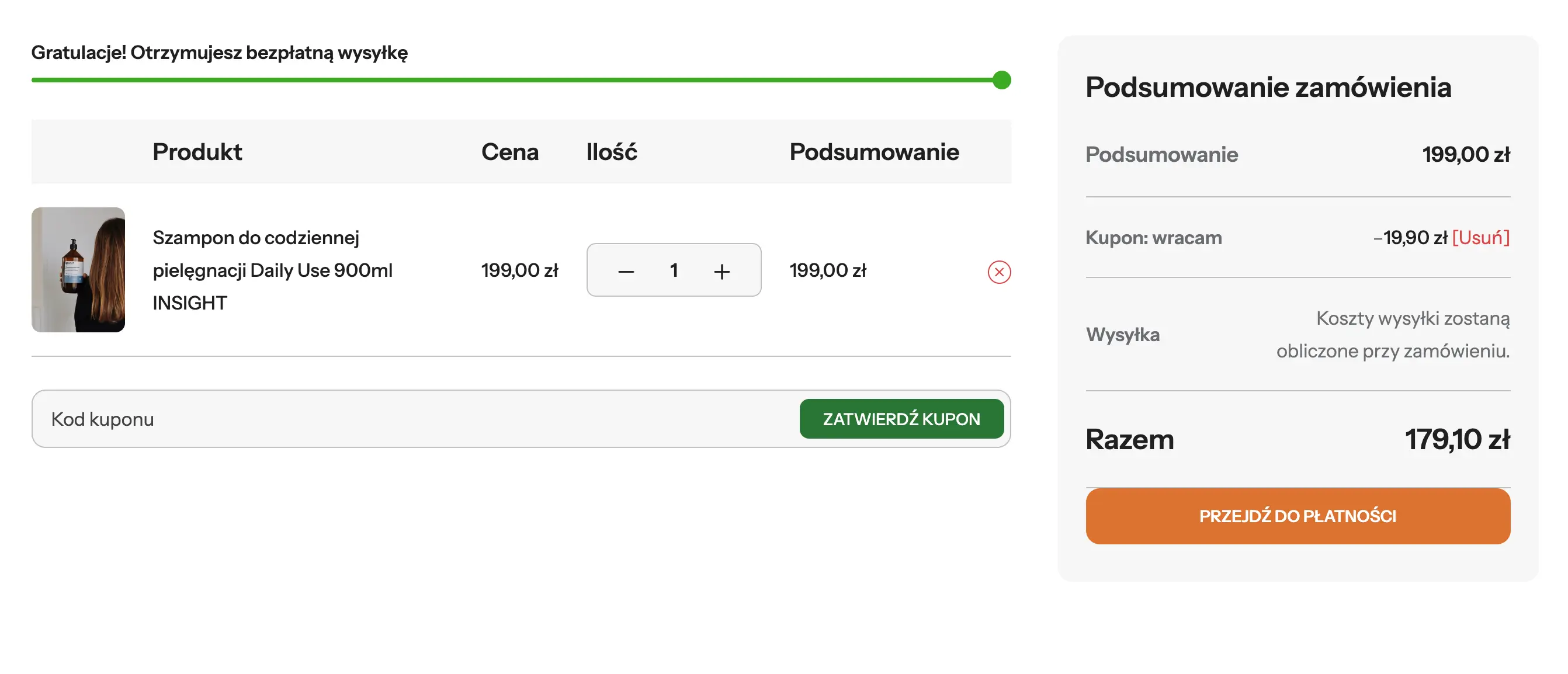The height and width of the screenshot is (674, 1568).
Task: Proceed with PRZEJDŹ DO PŁATNOŚCI button
Action: 1297,516
